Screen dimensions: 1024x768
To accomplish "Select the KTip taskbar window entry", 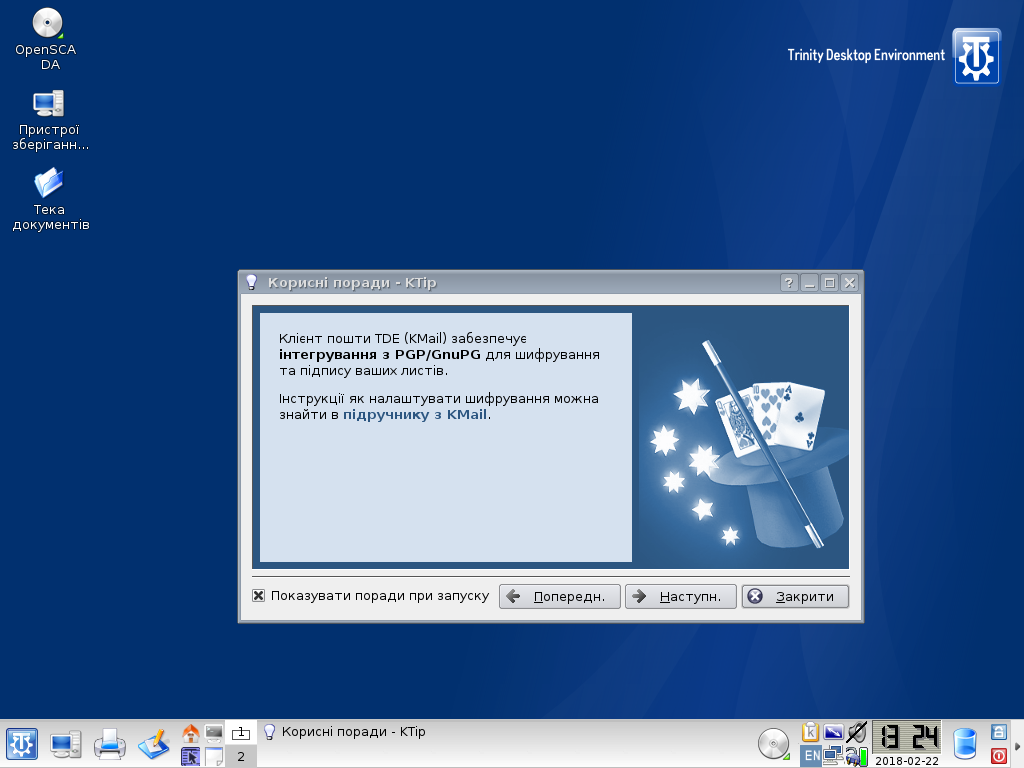I will [345, 732].
